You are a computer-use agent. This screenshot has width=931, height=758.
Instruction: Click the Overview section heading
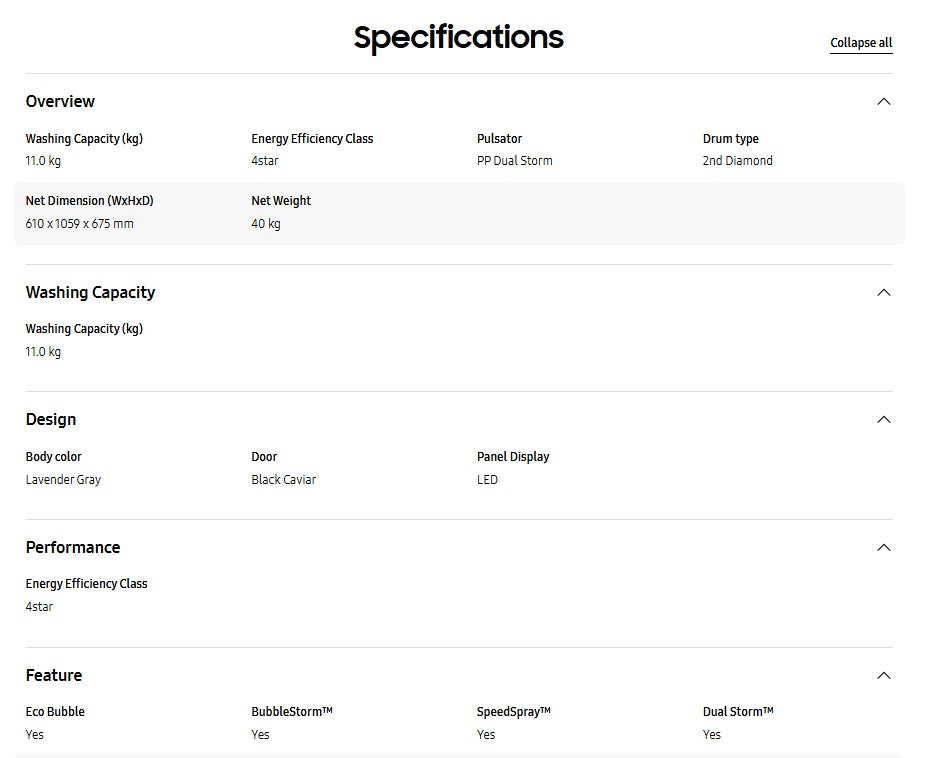click(x=60, y=101)
